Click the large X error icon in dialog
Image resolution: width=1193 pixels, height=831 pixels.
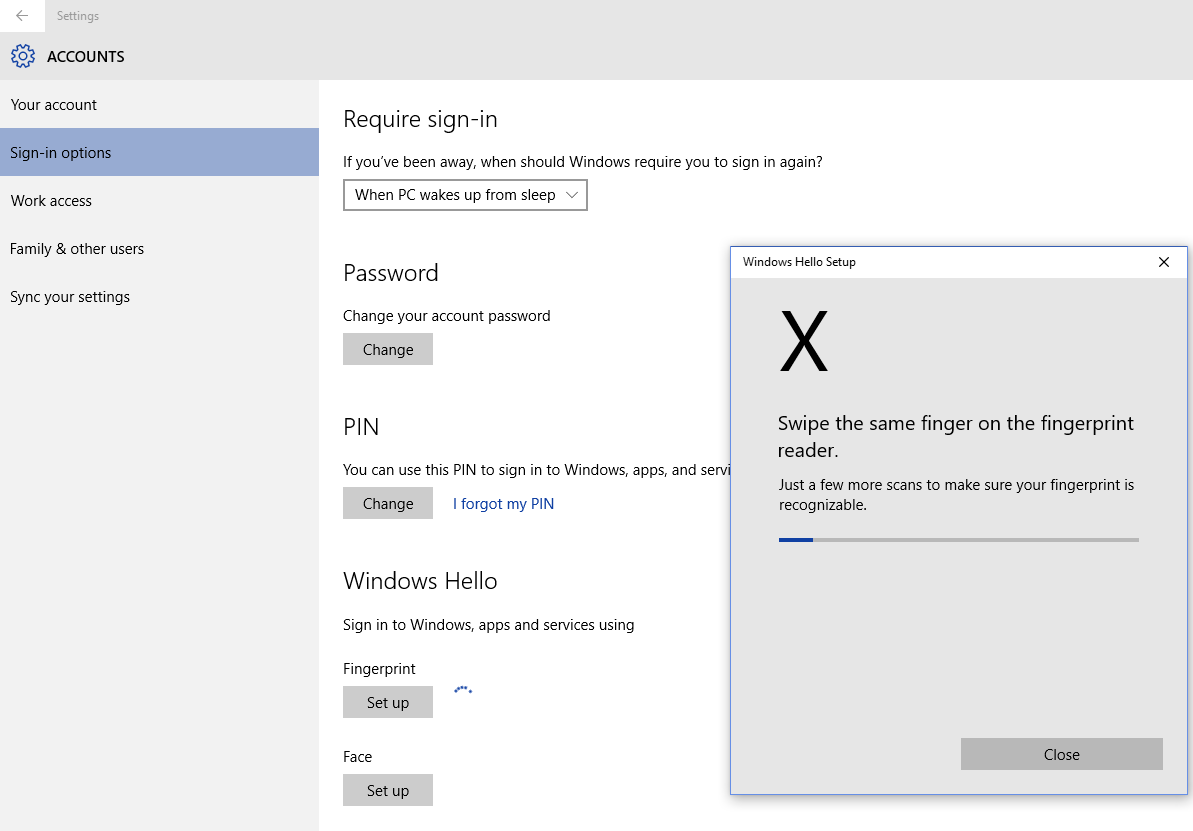(x=803, y=341)
